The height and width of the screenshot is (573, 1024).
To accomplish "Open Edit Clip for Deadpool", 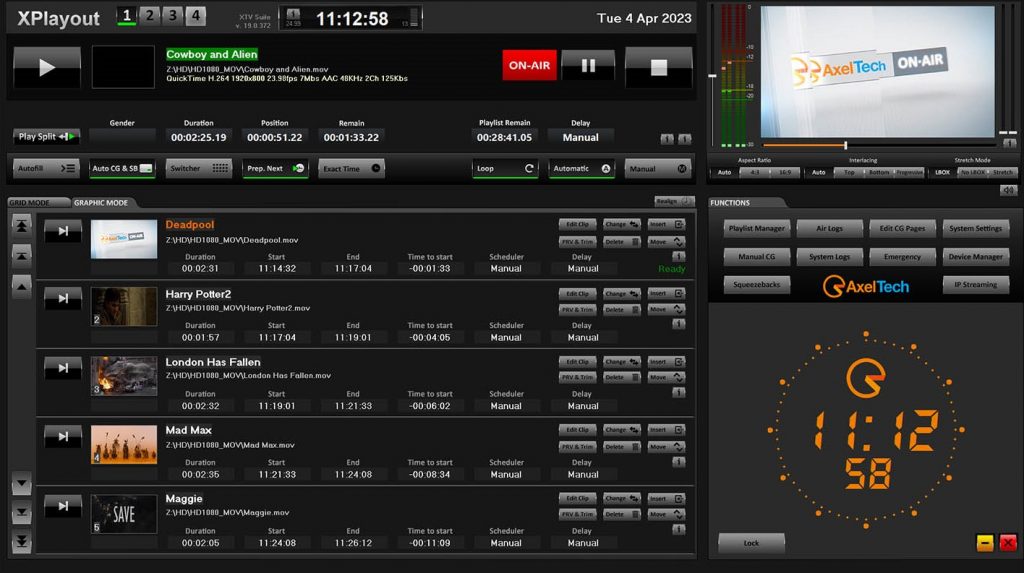I will 577,224.
